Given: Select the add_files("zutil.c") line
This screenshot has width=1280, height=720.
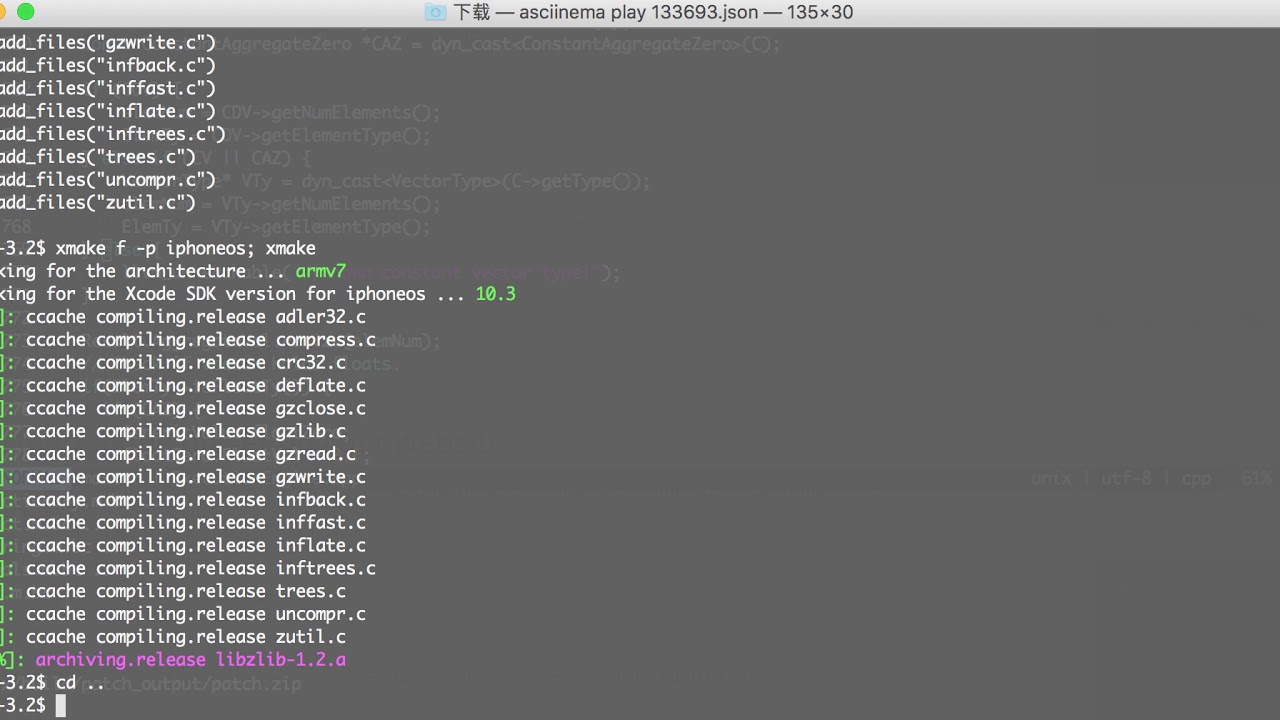Looking at the screenshot, I should (98, 203).
